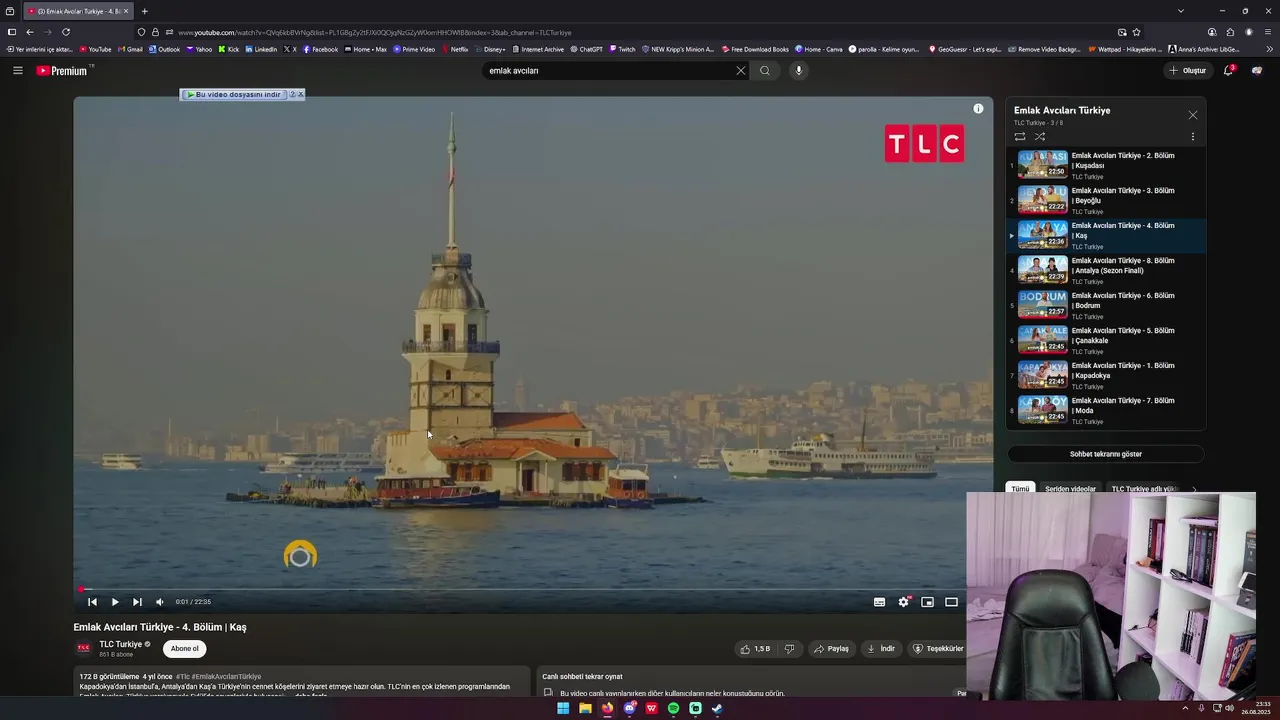
Task: Open Spotify from the taskbar
Action: pyautogui.click(x=673, y=709)
